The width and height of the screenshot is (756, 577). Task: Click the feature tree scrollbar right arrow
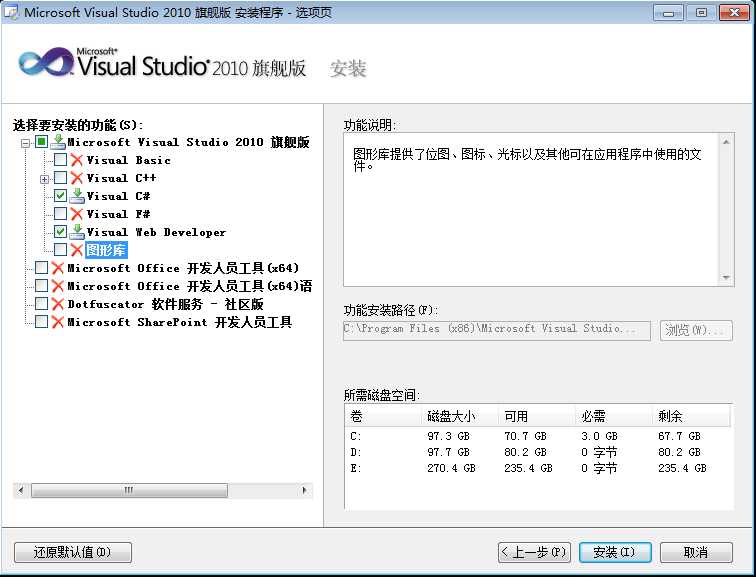click(x=304, y=491)
